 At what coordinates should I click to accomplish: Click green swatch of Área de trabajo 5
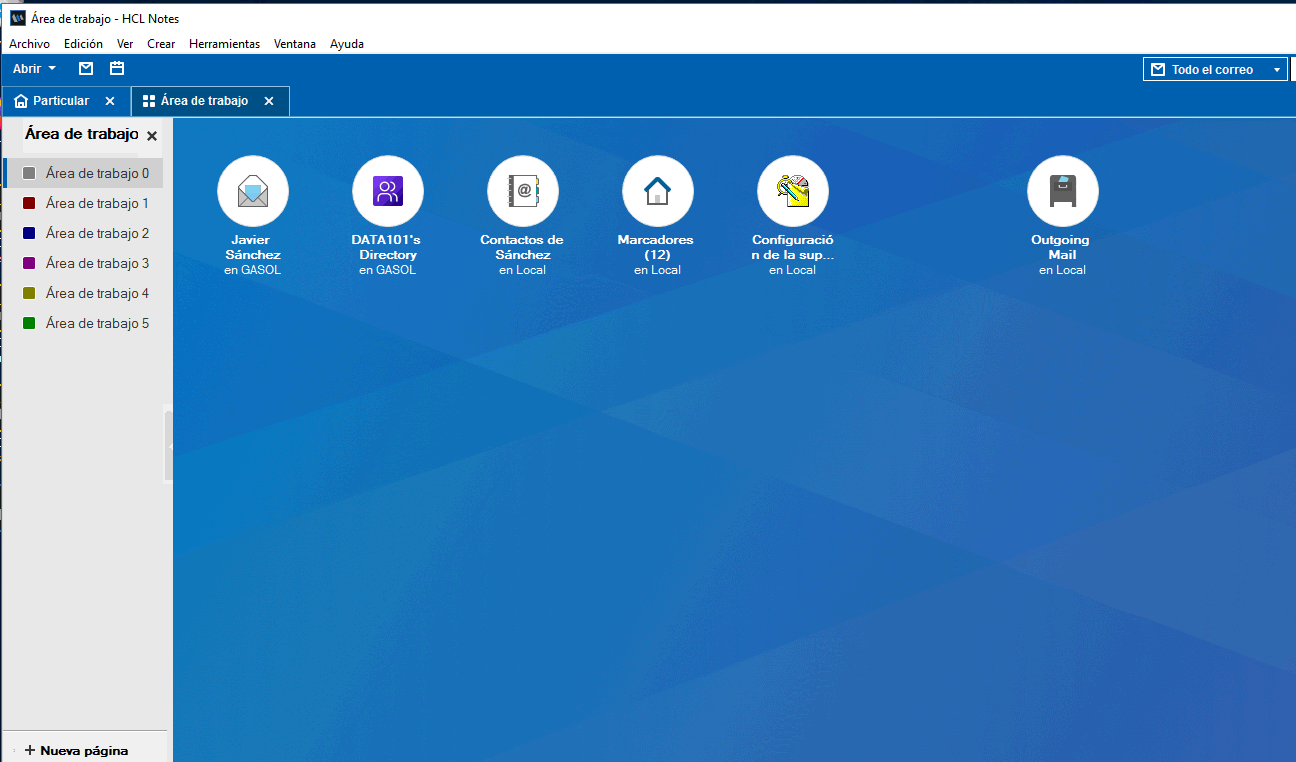(29, 323)
